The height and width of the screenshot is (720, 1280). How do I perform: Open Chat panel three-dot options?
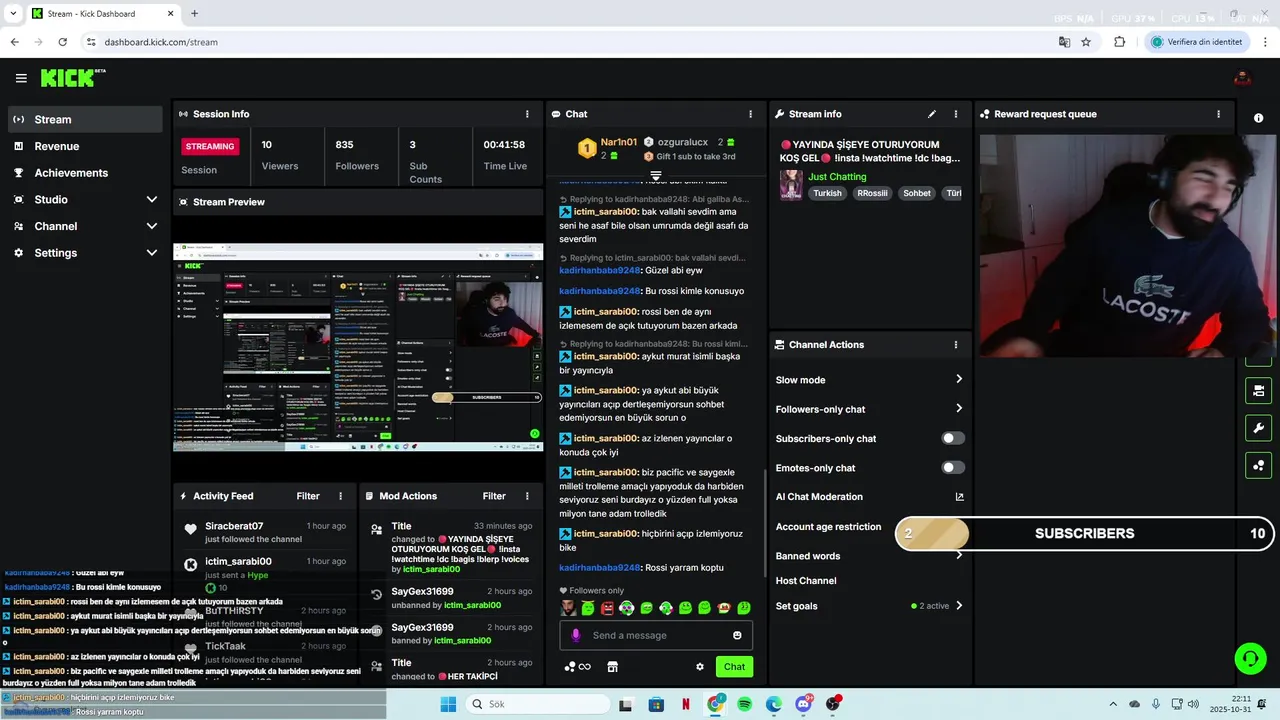click(750, 114)
